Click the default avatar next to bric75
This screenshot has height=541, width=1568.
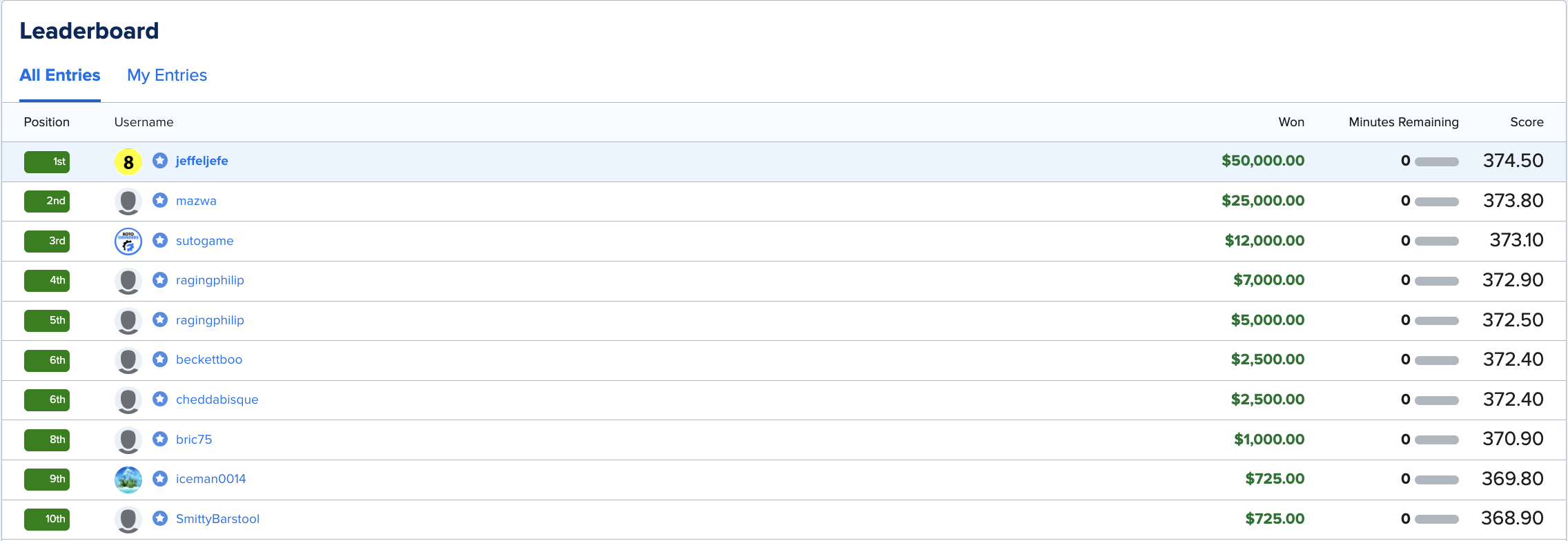(128, 440)
